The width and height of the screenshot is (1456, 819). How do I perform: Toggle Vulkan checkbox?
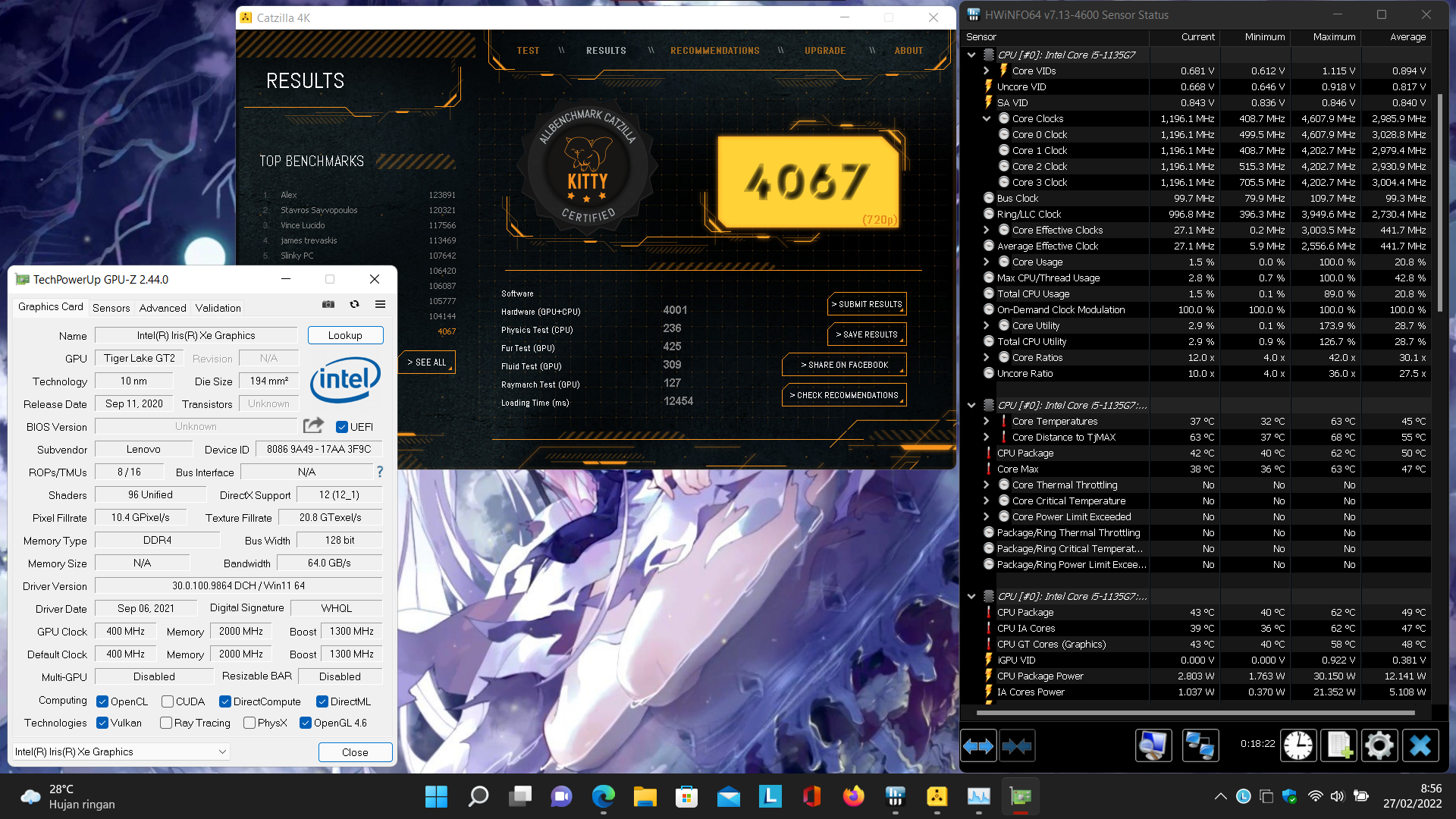[102, 723]
